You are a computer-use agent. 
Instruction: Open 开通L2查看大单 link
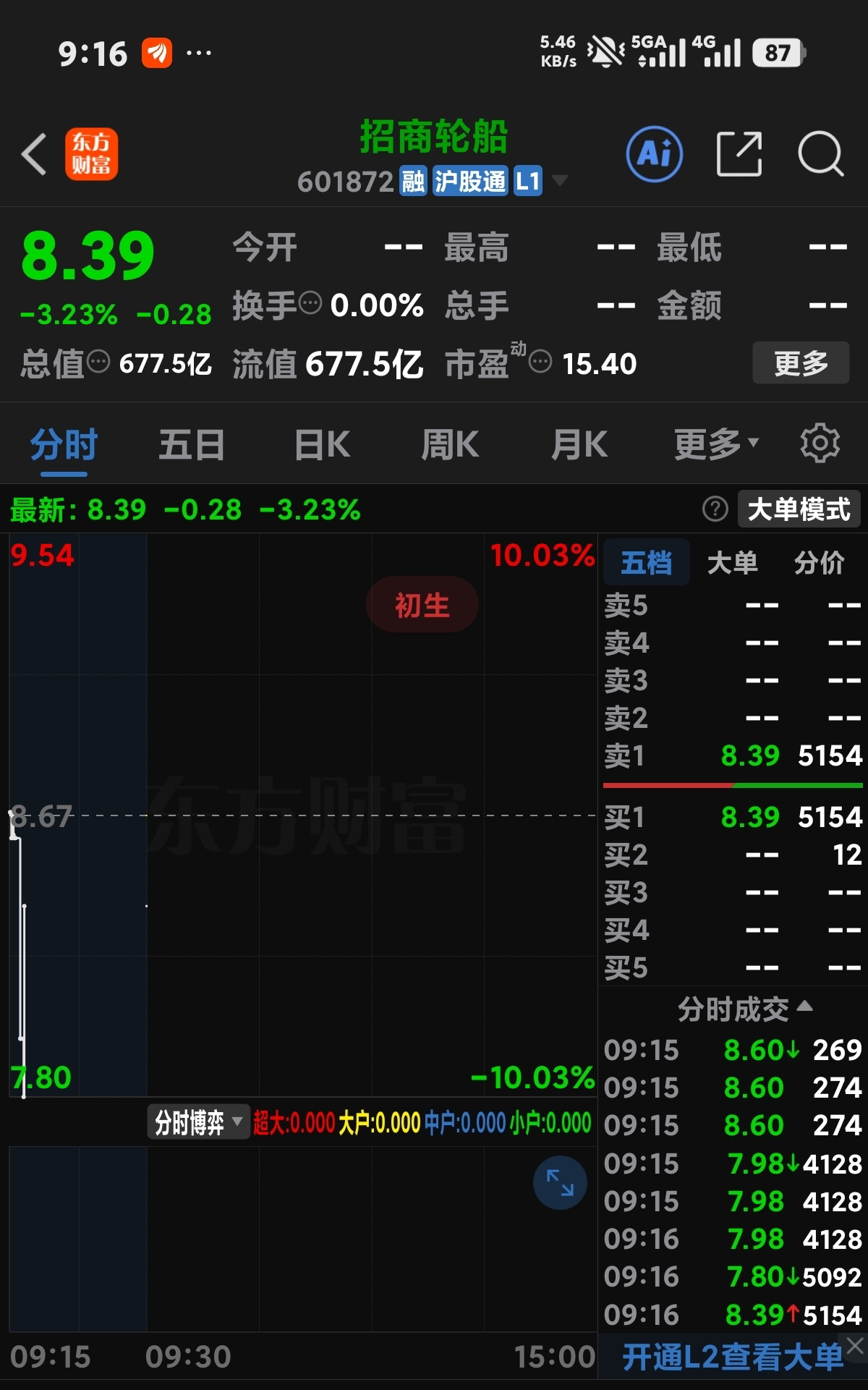[x=733, y=1356]
